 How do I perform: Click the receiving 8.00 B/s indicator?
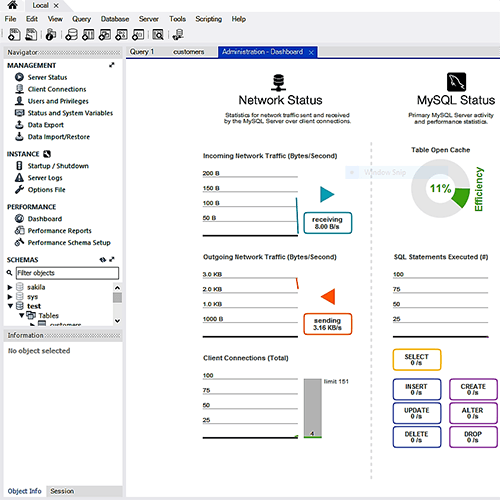click(327, 223)
